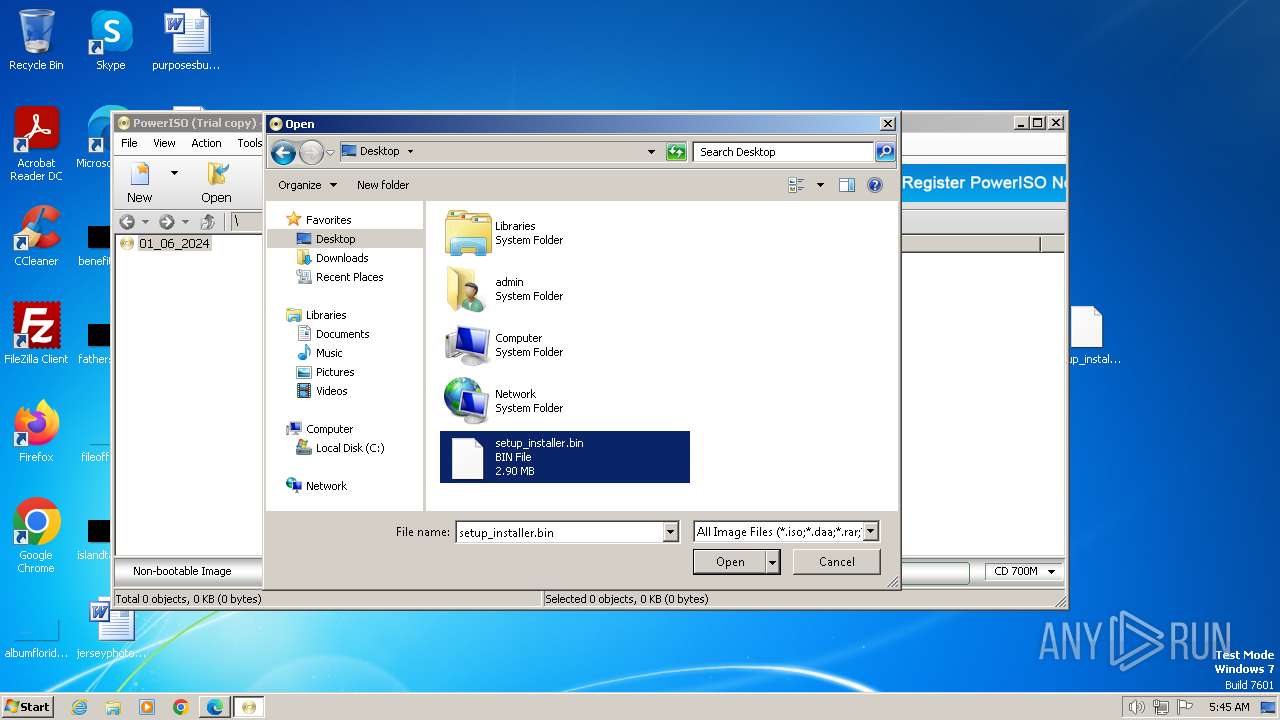Click Internet Explorer taskbar icon
The height and width of the screenshot is (720, 1280).
[80, 707]
